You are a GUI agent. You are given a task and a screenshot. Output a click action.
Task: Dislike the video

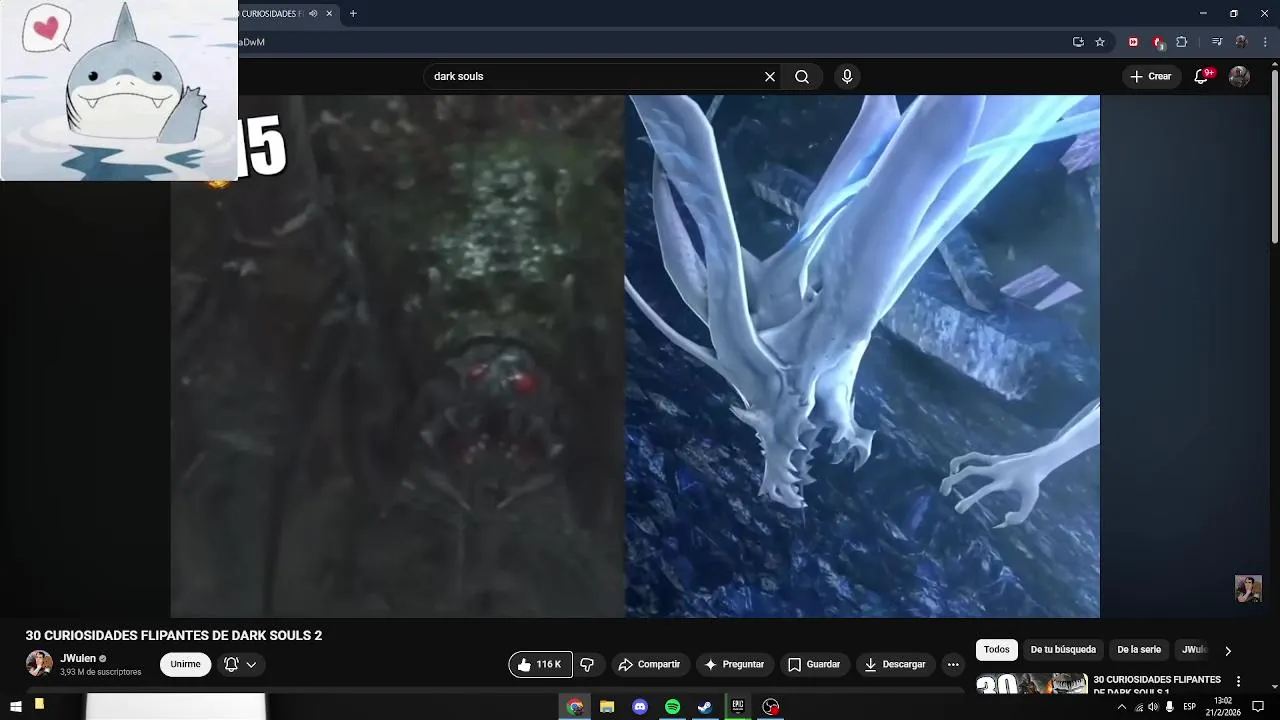pos(587,664)
